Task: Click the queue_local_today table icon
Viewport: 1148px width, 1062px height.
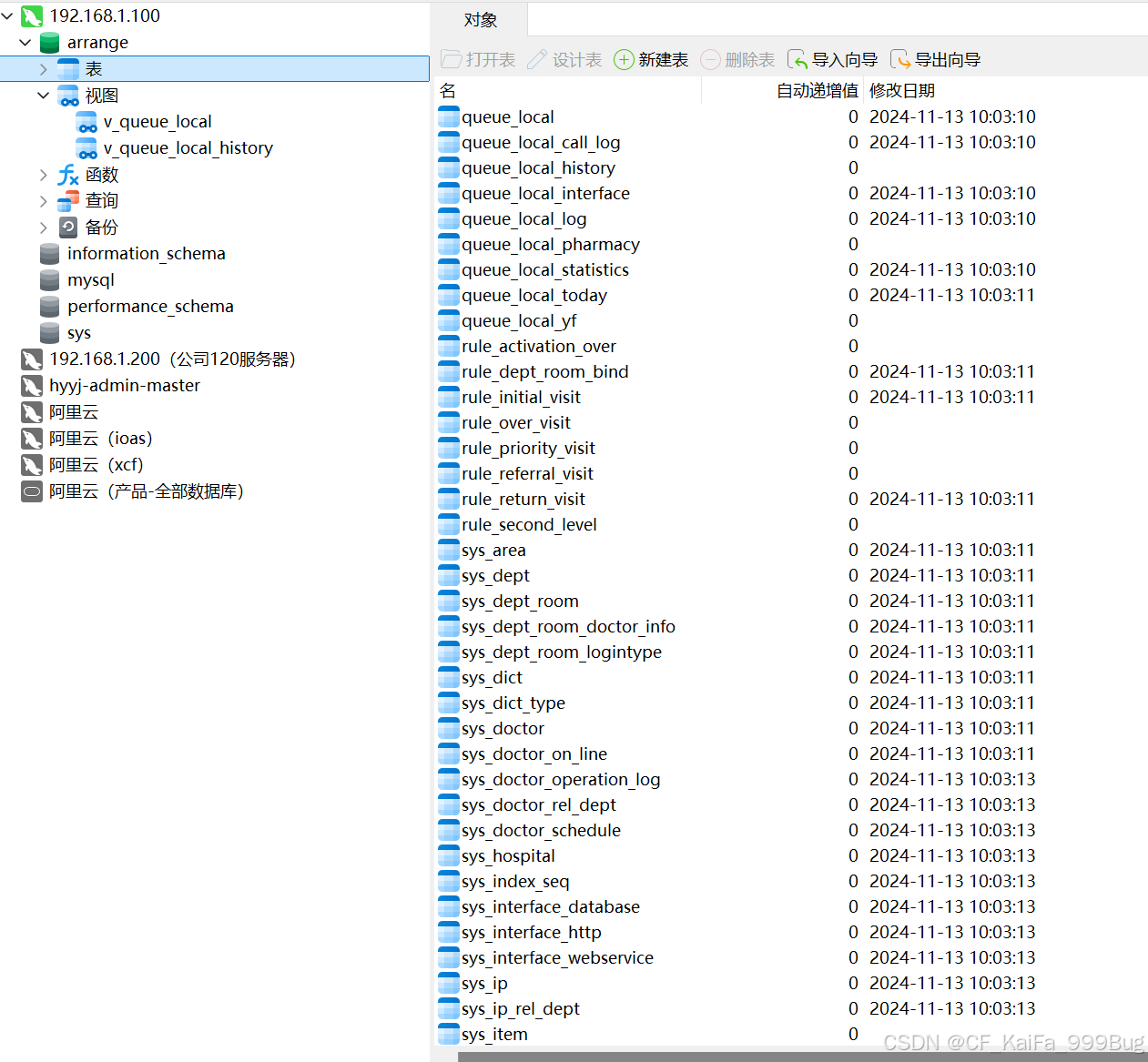Action: tap(449, 295)
